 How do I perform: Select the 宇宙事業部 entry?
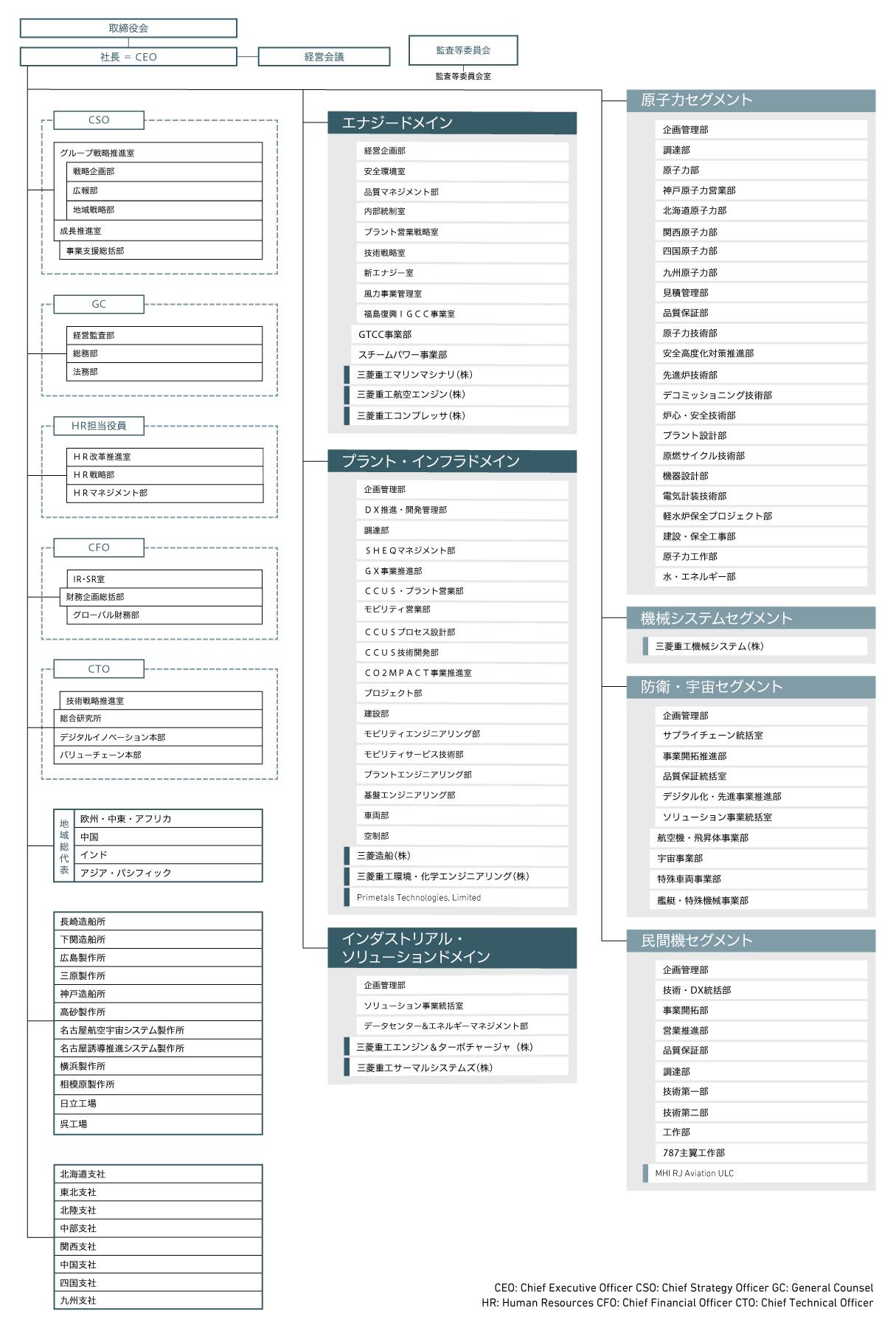tap(758, 859)
